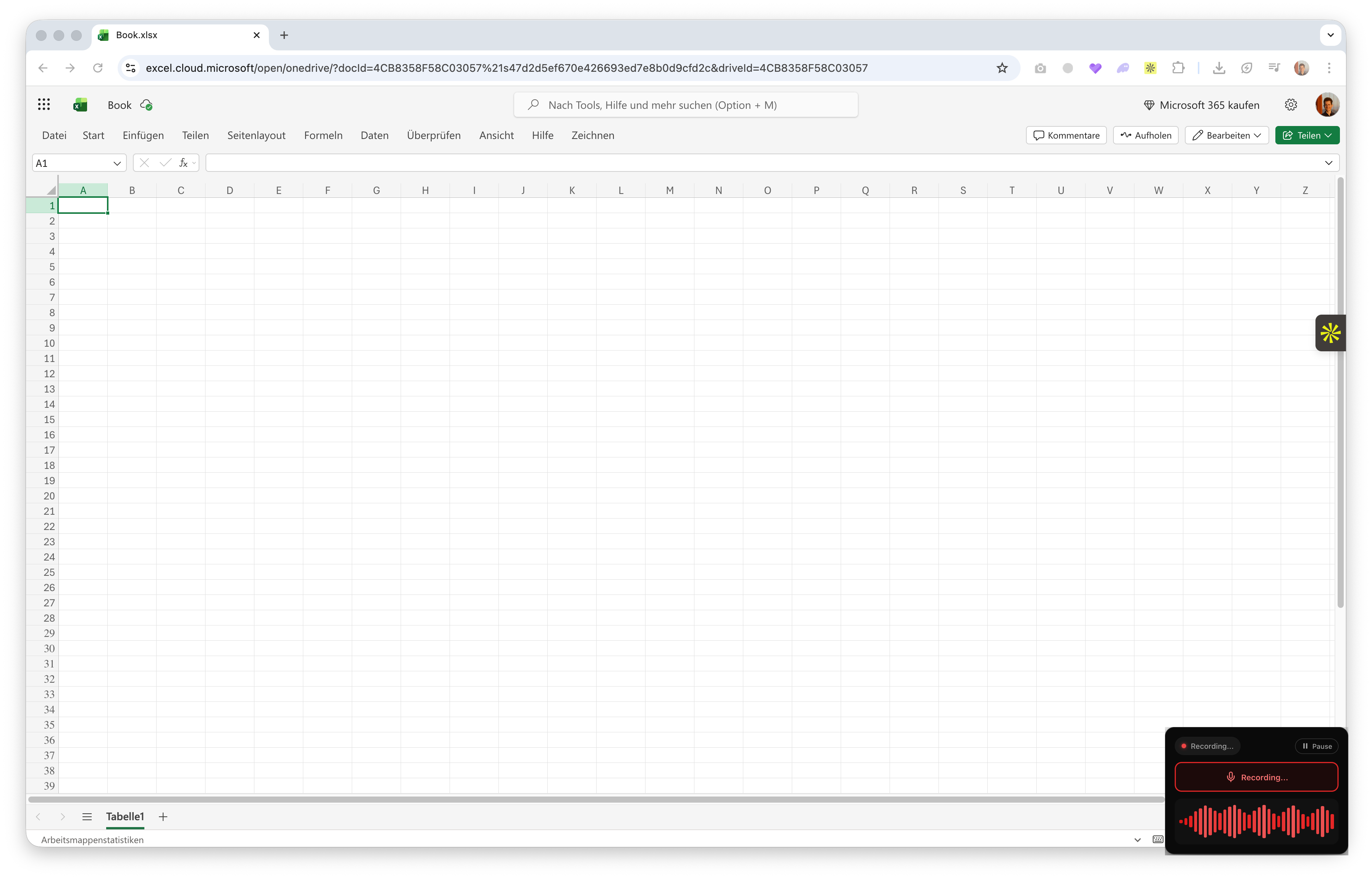This screenshot has width=1372, height=879.
Task: Expand the Name Box dropdown
Action: (117, 163)
